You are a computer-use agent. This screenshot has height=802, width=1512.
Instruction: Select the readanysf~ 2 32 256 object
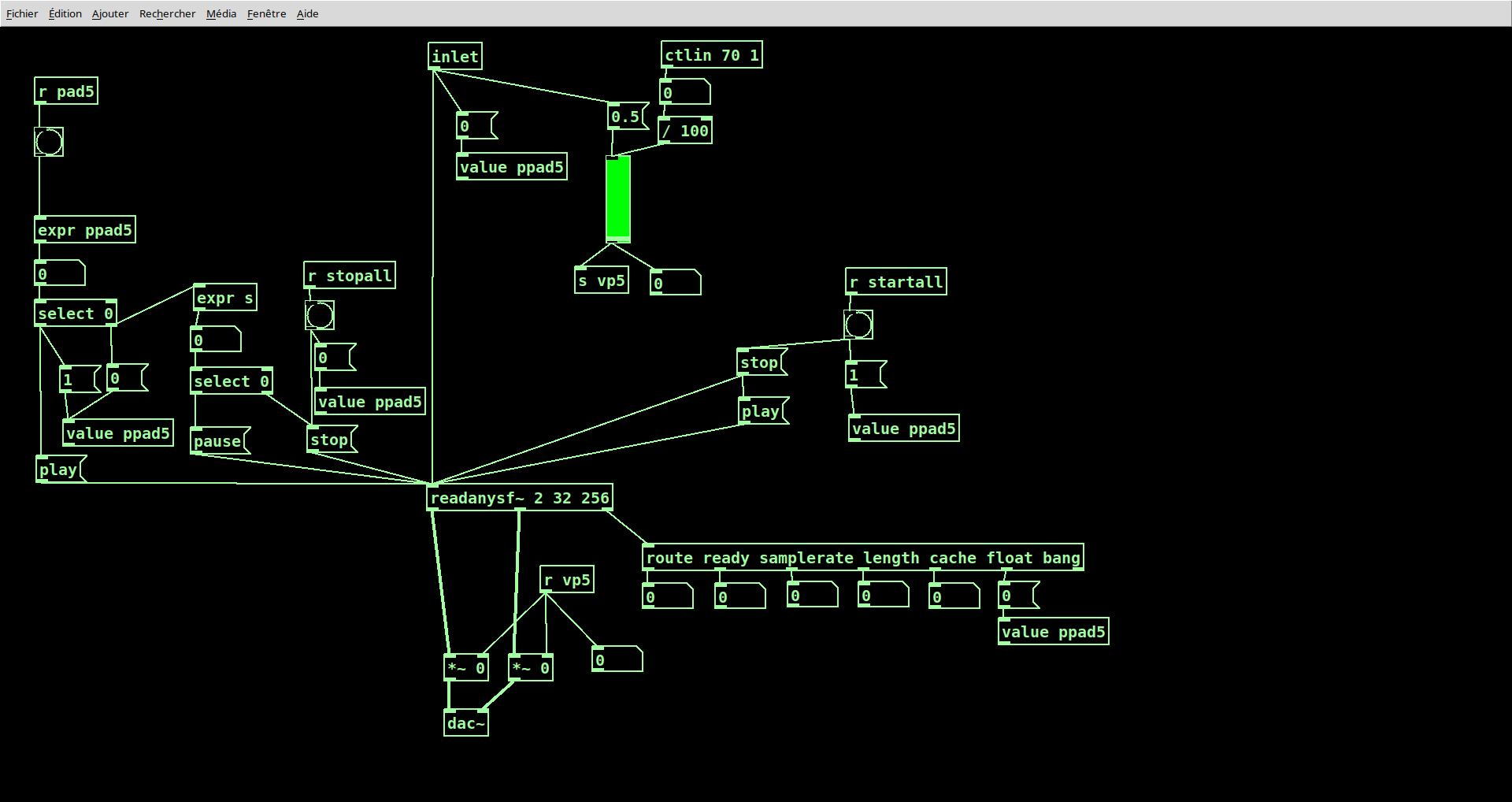pos(520,498)
